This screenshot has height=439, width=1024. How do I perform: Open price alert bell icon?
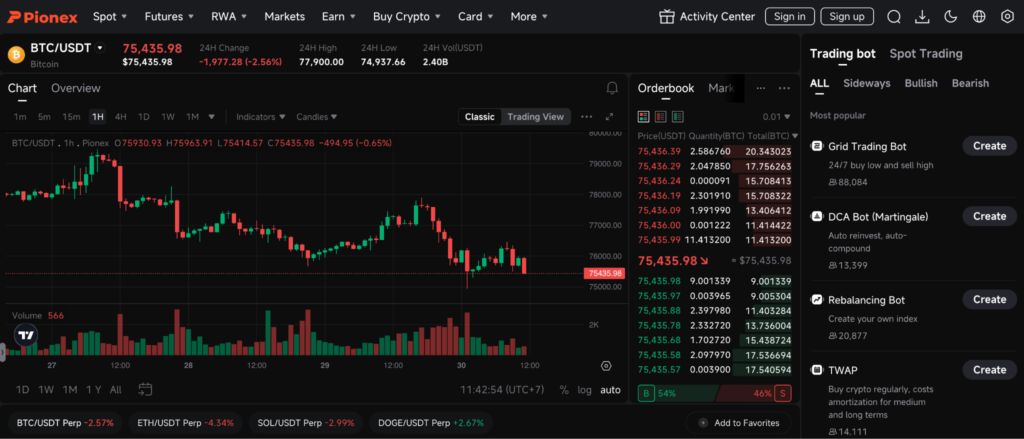612,88
